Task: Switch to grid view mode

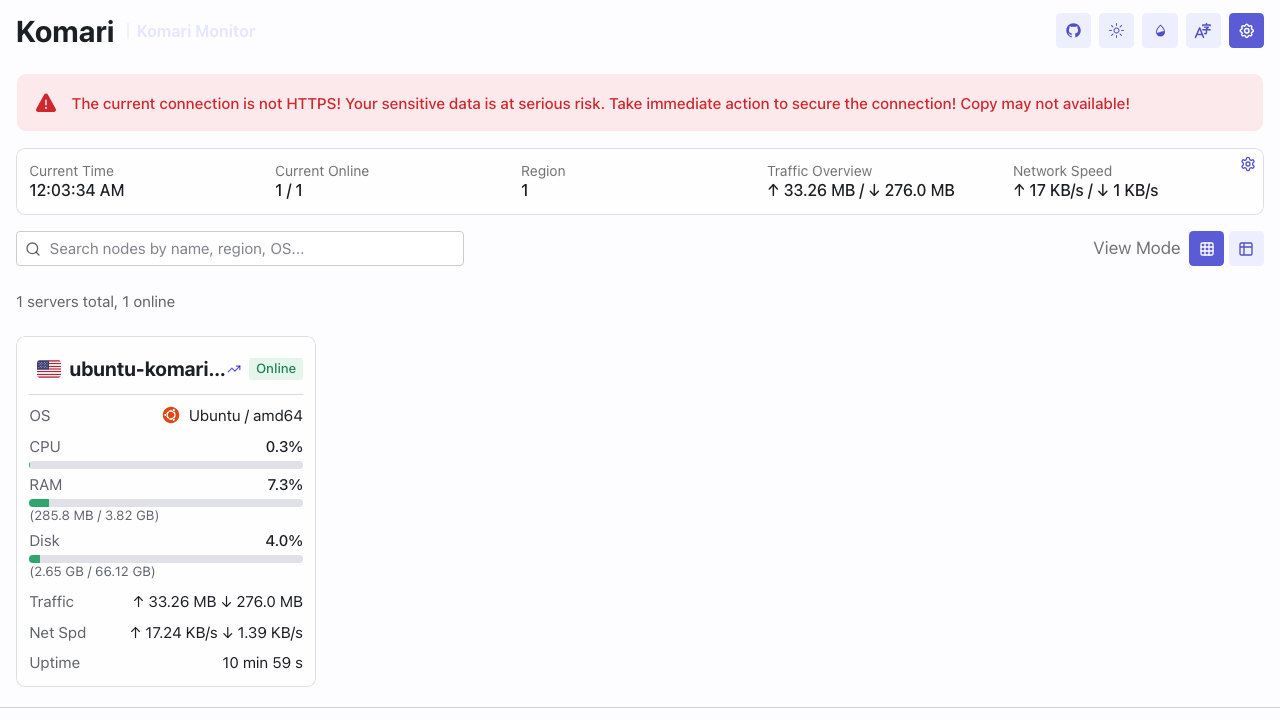Action: (x=1206, y=248)
